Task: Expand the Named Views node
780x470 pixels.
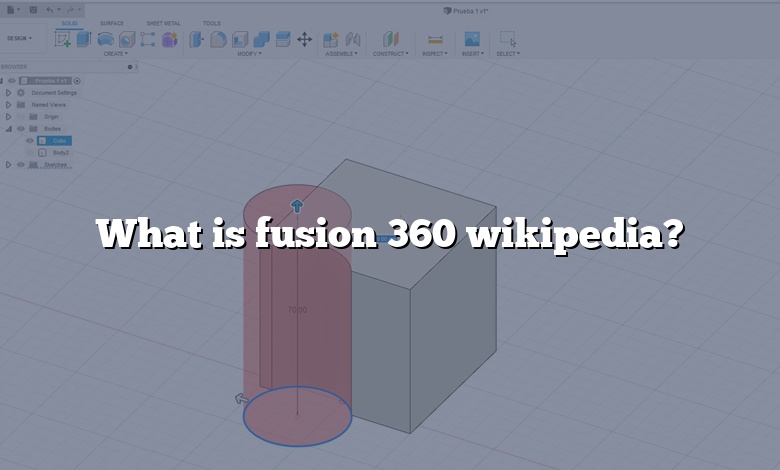Action: [8, 104]
